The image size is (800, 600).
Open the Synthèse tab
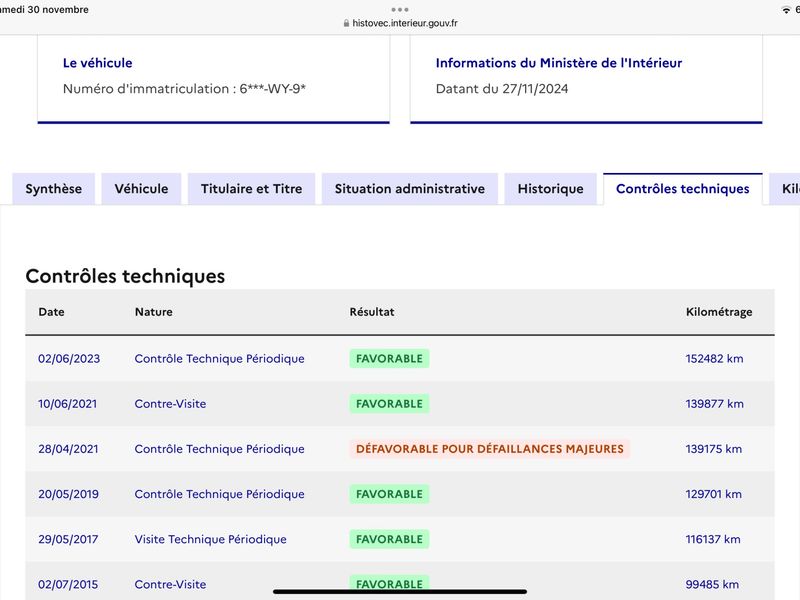pos(54,189)
